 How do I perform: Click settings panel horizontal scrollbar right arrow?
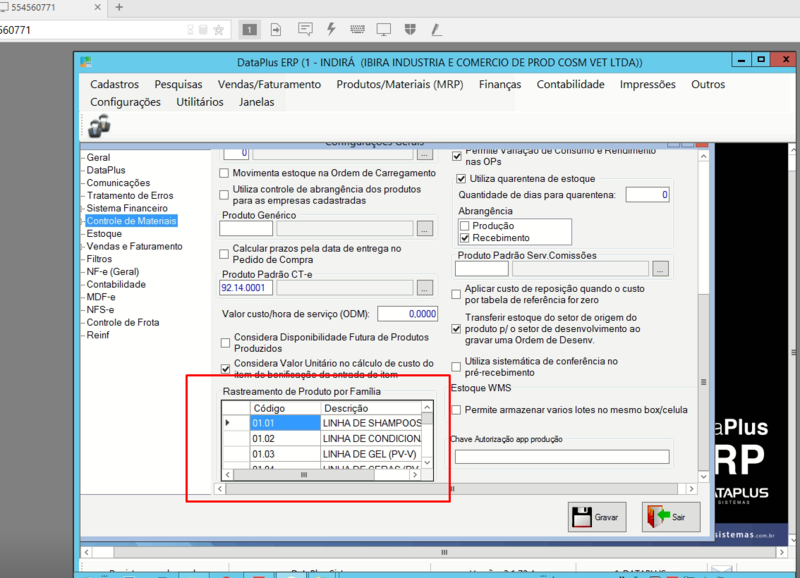(x=691, y=489)
